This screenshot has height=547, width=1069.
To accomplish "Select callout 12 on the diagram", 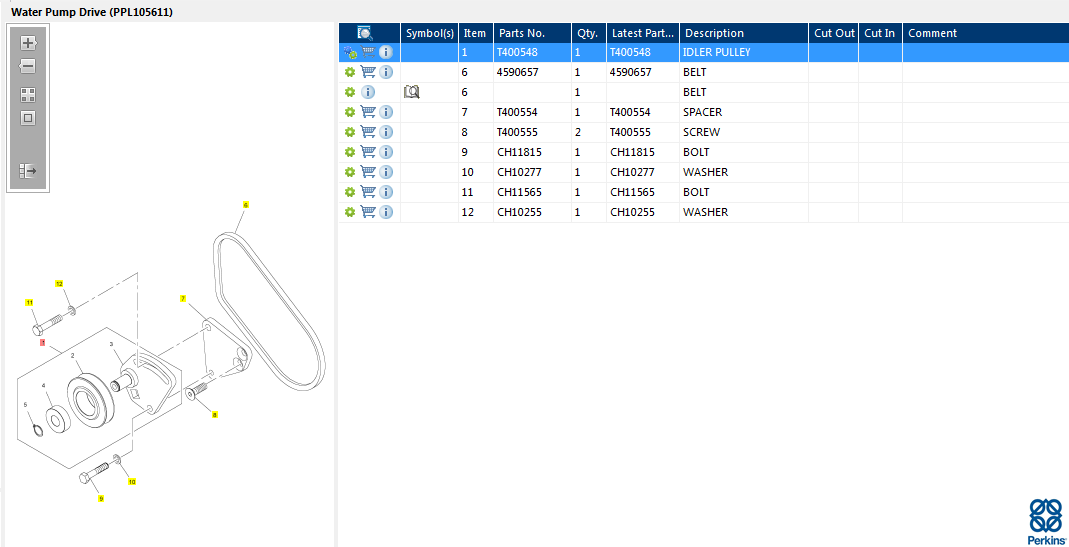I will click(59, 283).
